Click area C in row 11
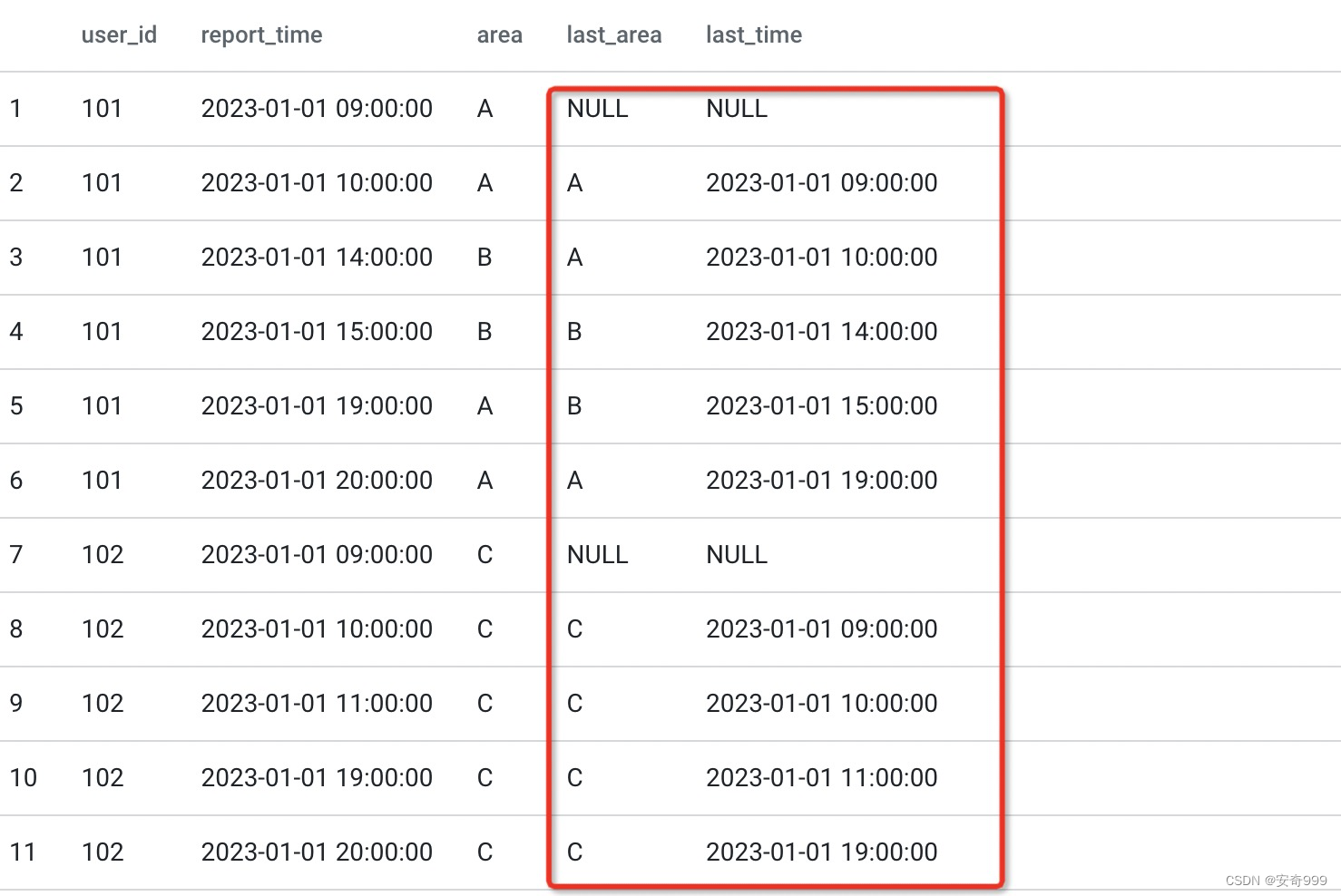 coord(485,852)
